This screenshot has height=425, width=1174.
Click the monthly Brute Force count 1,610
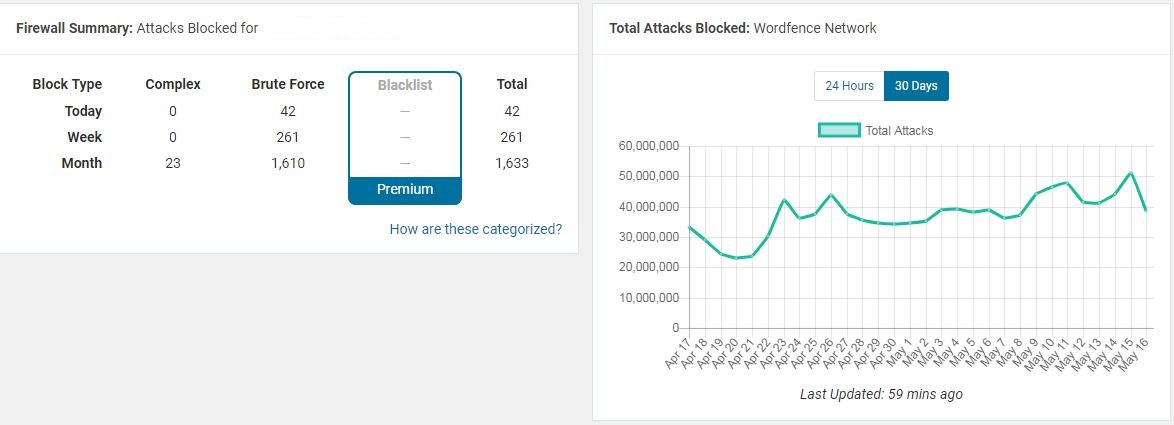point(288,163)
